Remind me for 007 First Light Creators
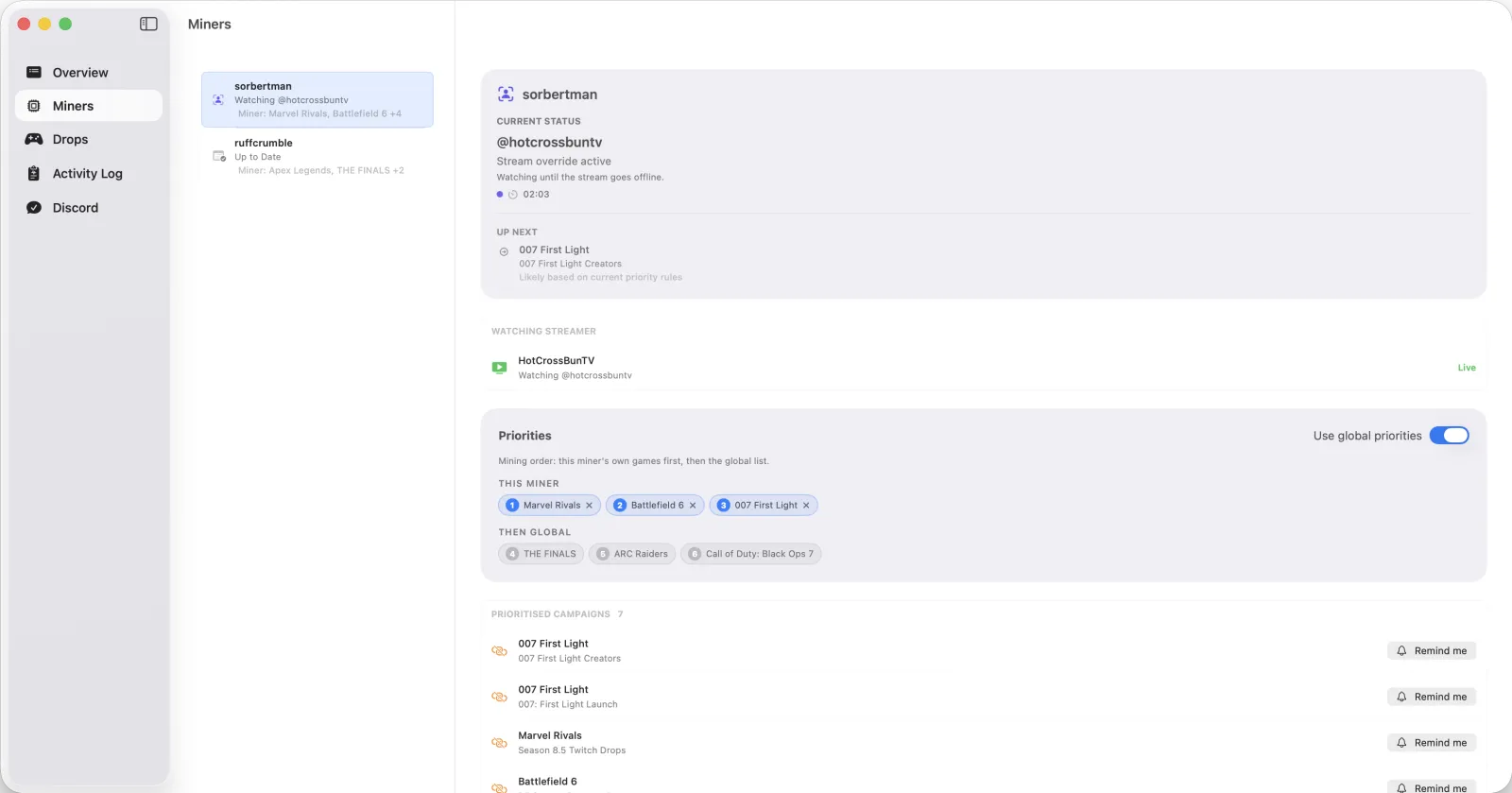 pyautogui.click(x=1432, y=650)
